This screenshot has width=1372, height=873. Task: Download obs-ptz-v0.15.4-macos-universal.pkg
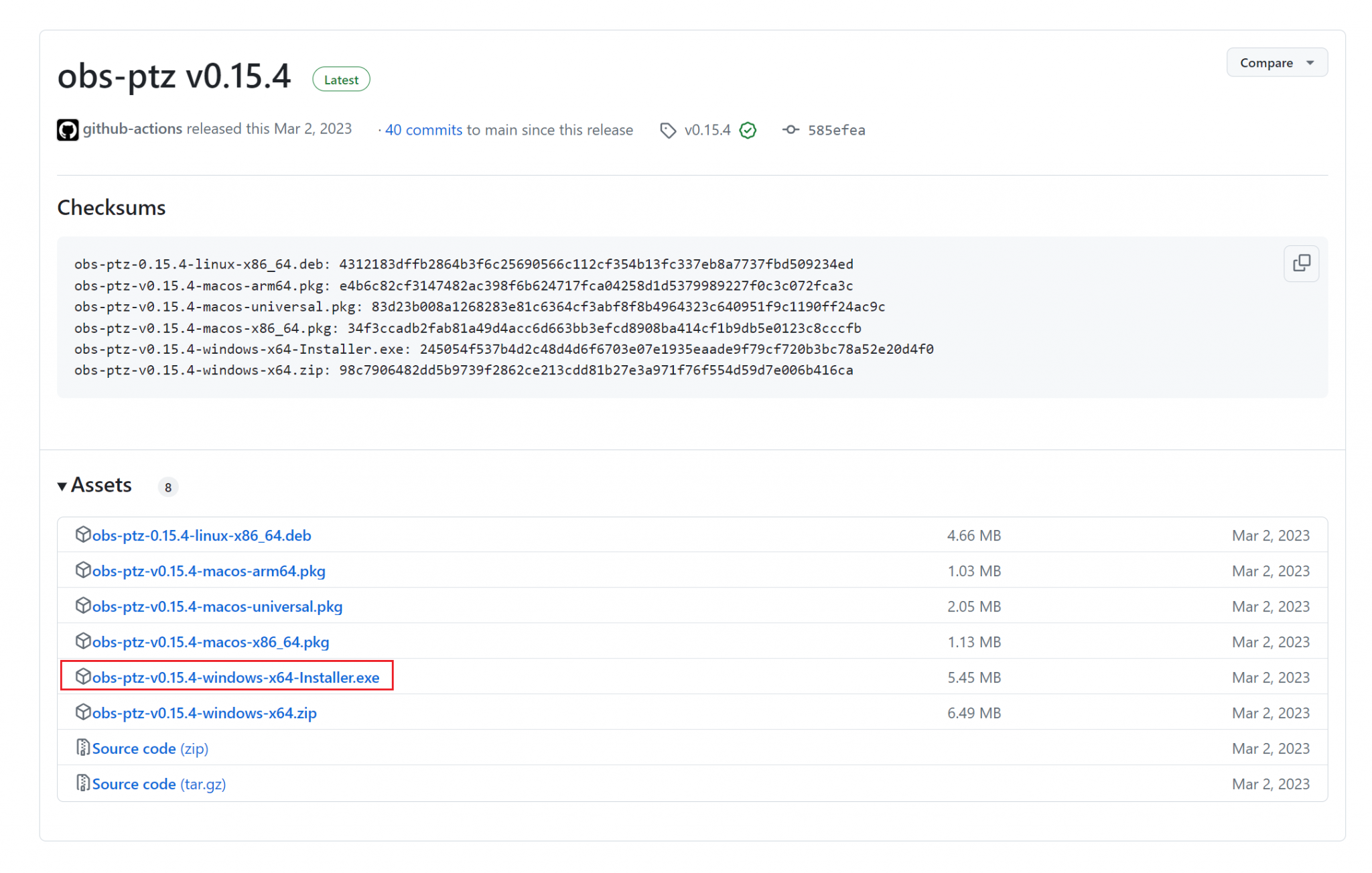(x=217, y=606)
